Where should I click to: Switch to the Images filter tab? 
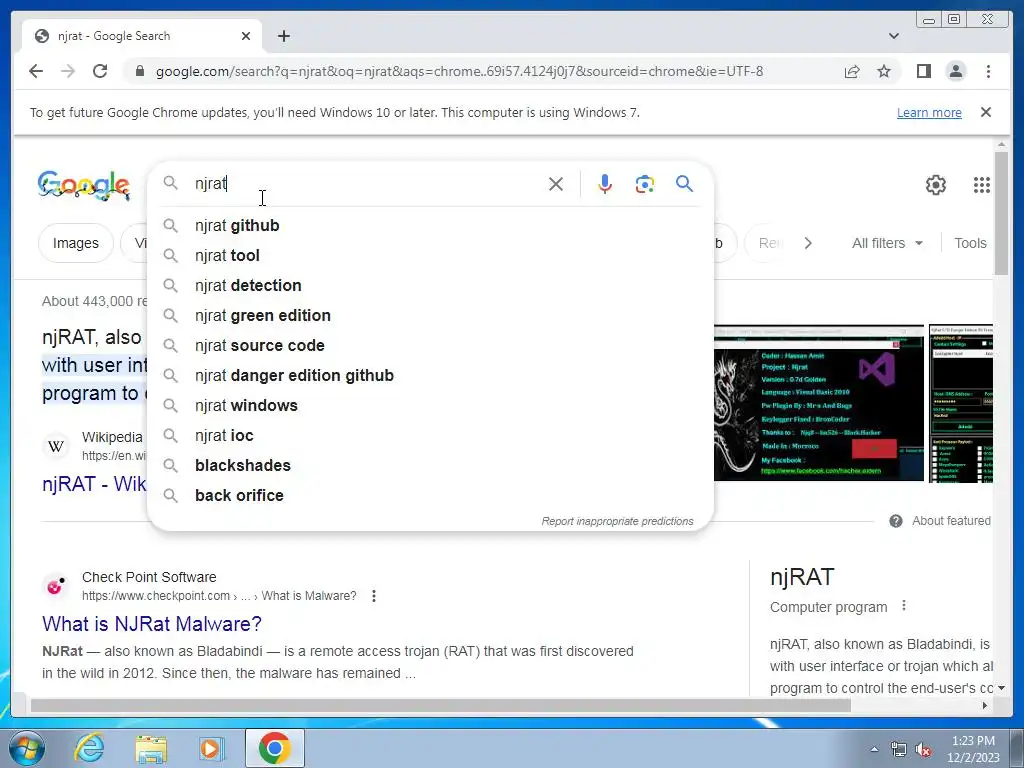[x=76, y=243]
